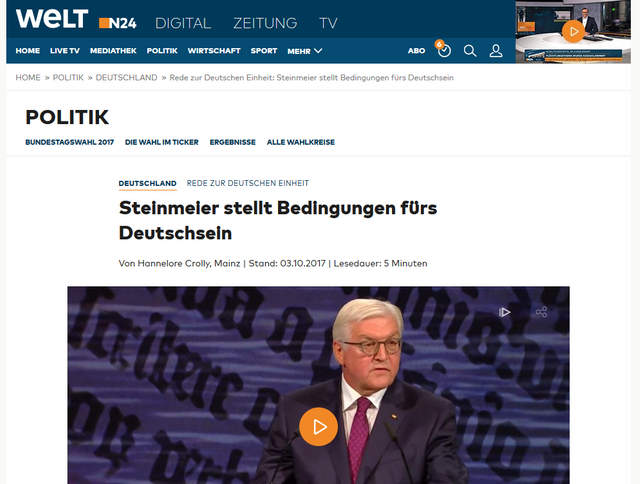
Task: Expand the MEHR dropdown menu
Action: pos(304,51)
